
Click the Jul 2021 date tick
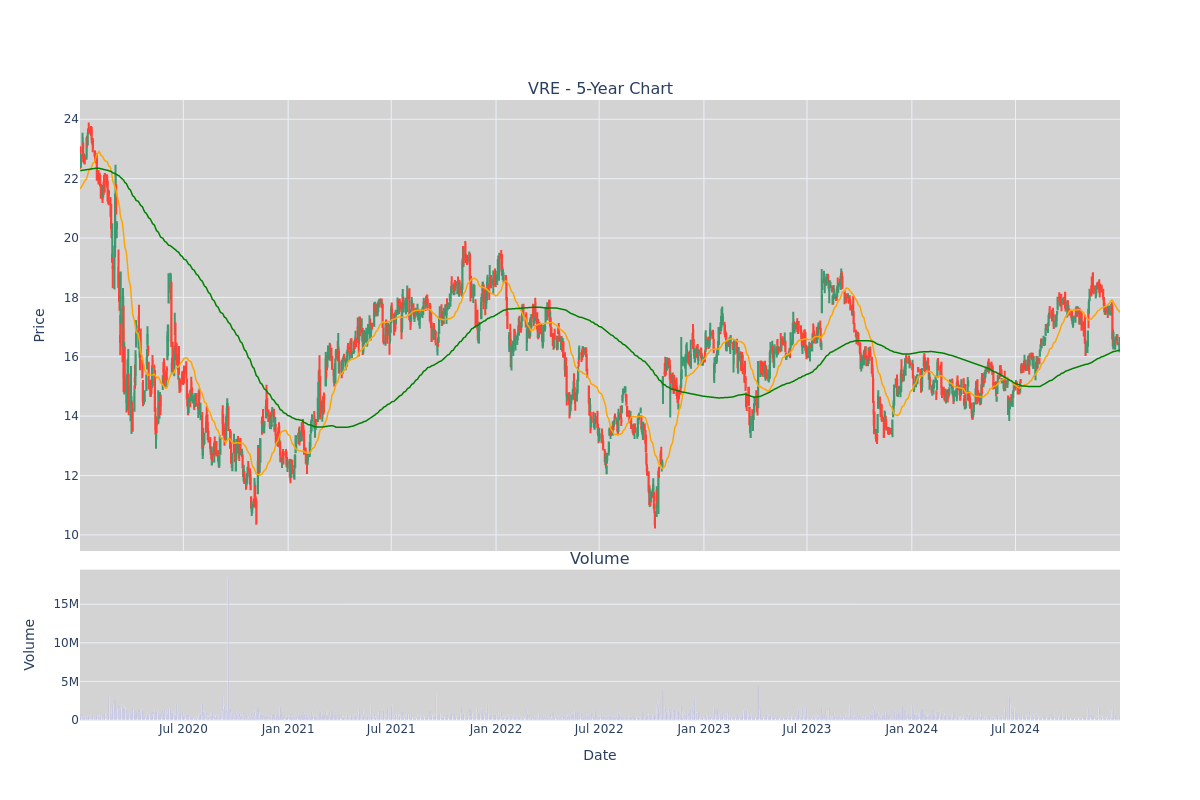391,729
